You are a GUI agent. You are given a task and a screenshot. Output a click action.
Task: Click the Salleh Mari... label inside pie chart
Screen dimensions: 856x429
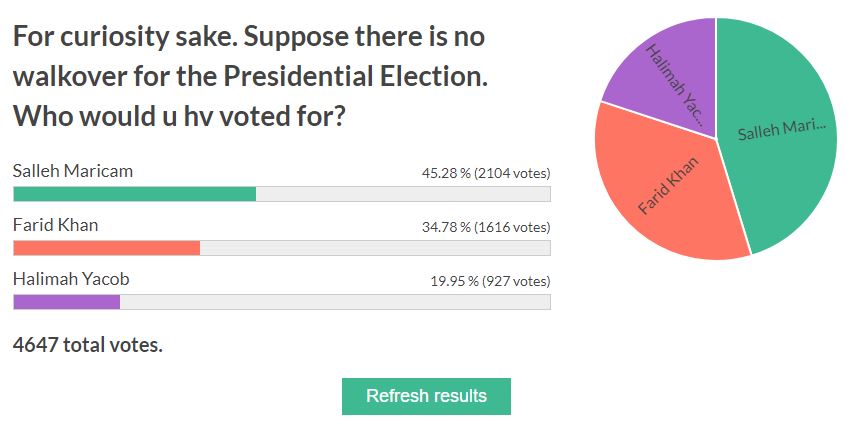point(782,130)
